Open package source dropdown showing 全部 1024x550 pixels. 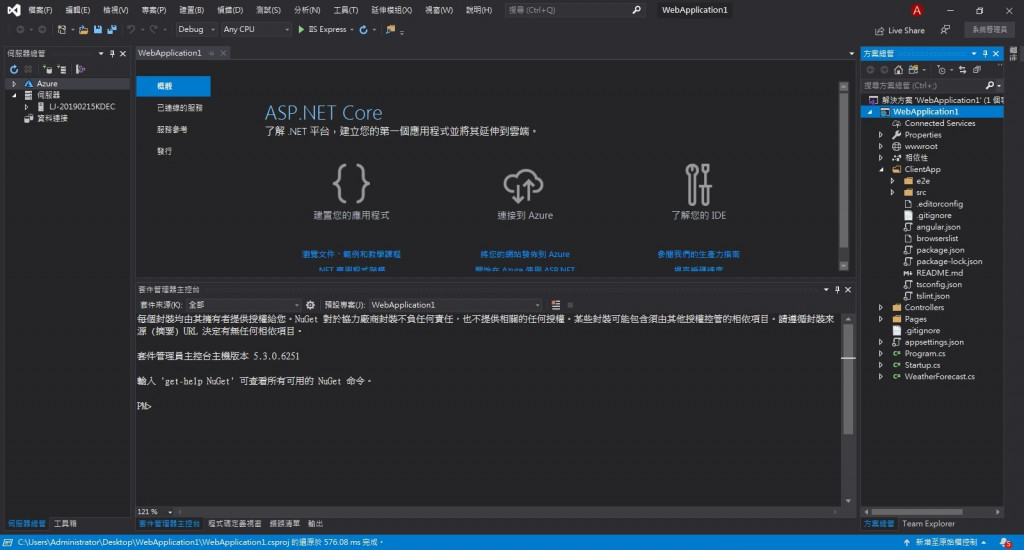243,305
